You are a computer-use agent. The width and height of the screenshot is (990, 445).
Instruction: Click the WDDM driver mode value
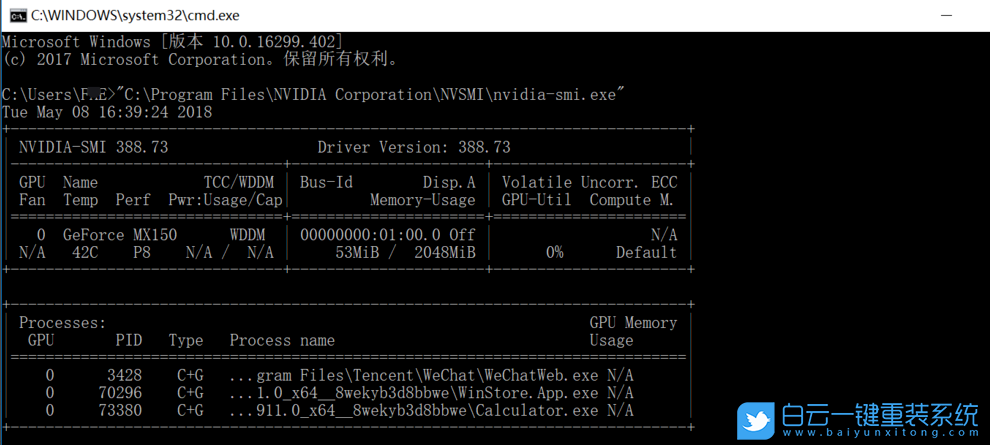coord(248,235)
